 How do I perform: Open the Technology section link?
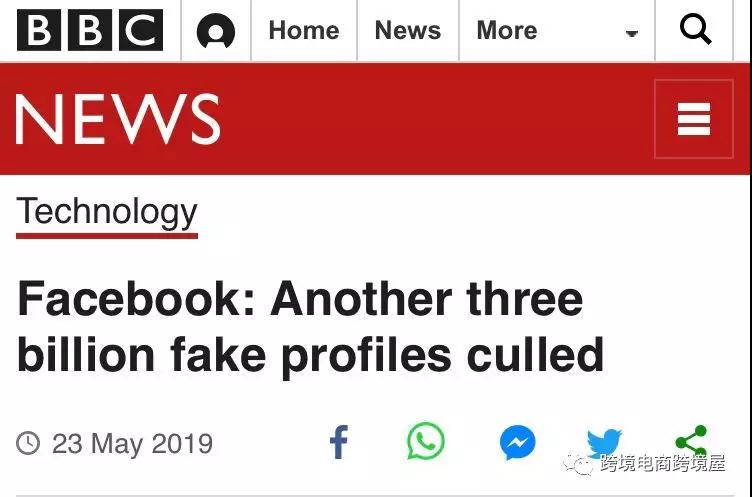107,212
